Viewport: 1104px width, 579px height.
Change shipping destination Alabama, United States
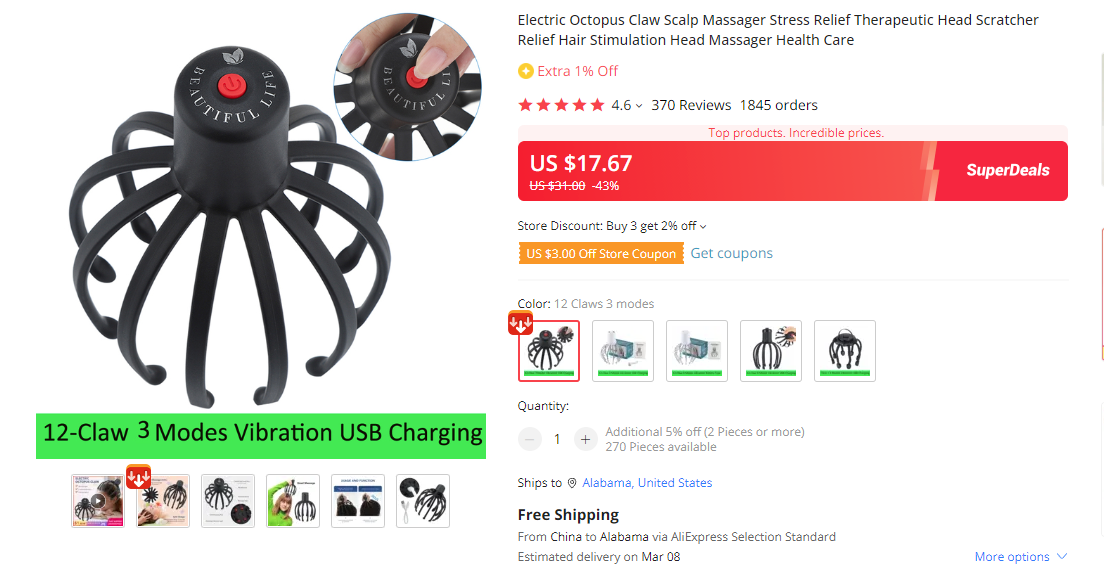[x=647, y=483]
